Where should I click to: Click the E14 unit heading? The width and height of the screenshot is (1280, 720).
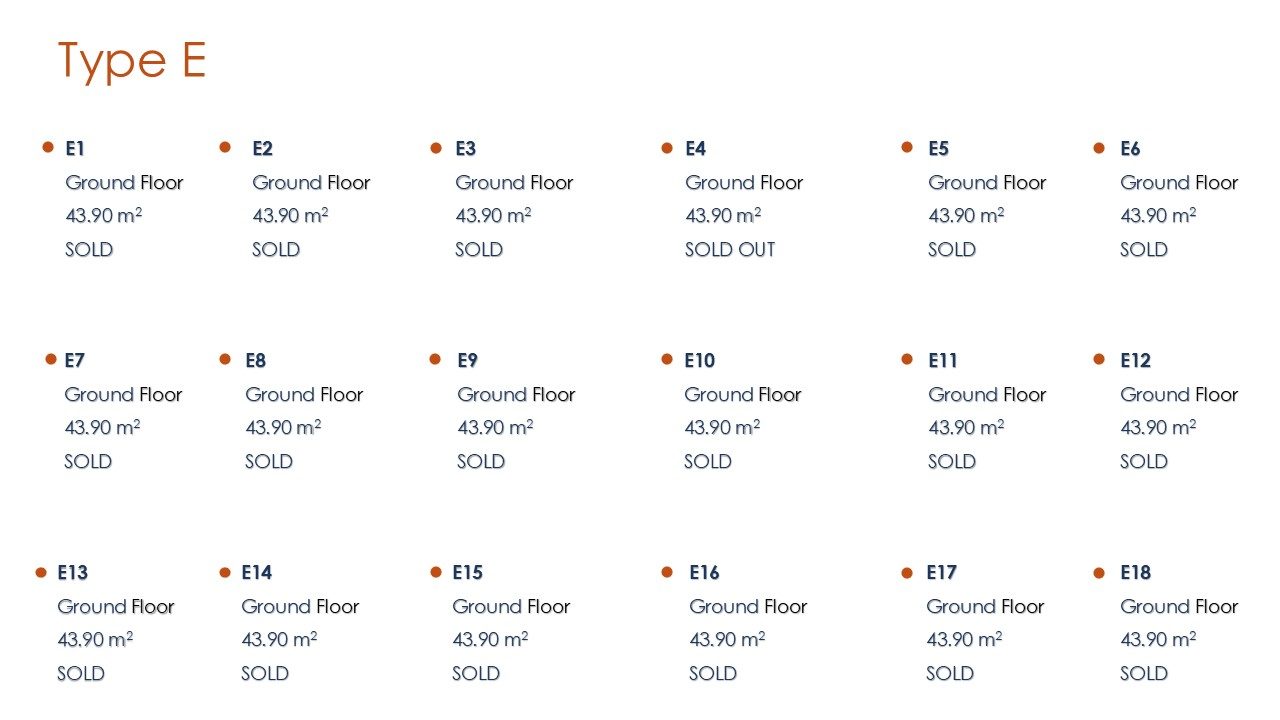point(256,573)
